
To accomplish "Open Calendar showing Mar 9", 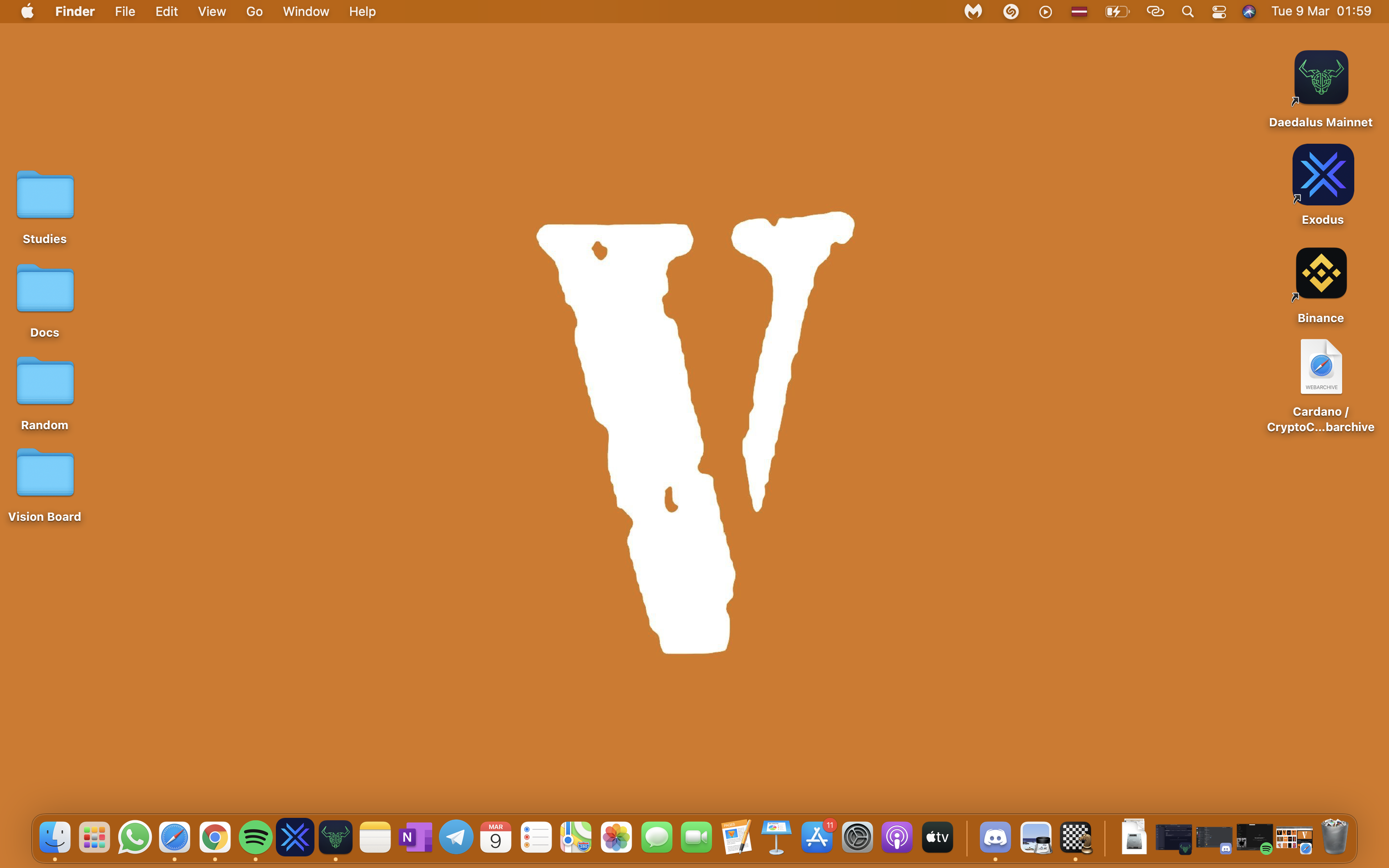I will (496, 838).
